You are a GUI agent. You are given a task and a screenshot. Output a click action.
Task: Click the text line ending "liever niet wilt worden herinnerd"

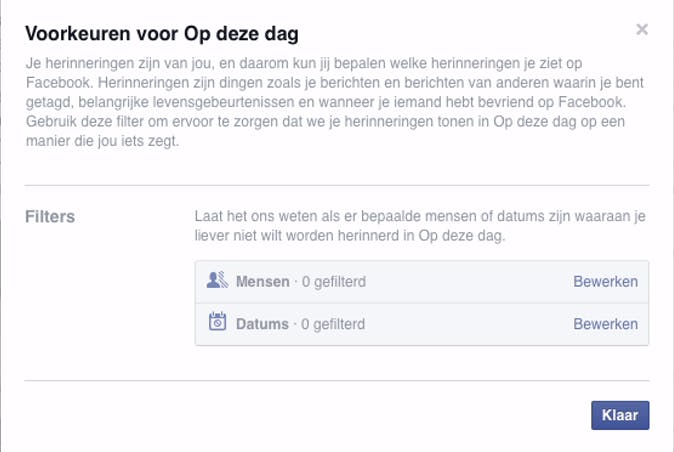tap(350, 236)
